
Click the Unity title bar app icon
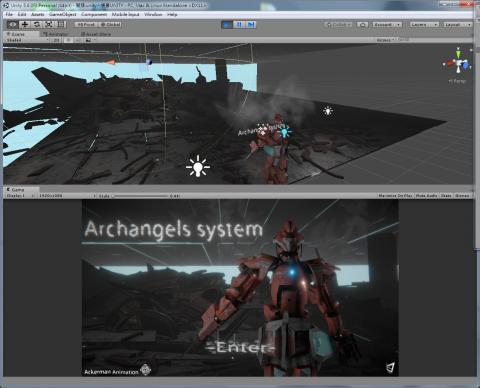6,5
